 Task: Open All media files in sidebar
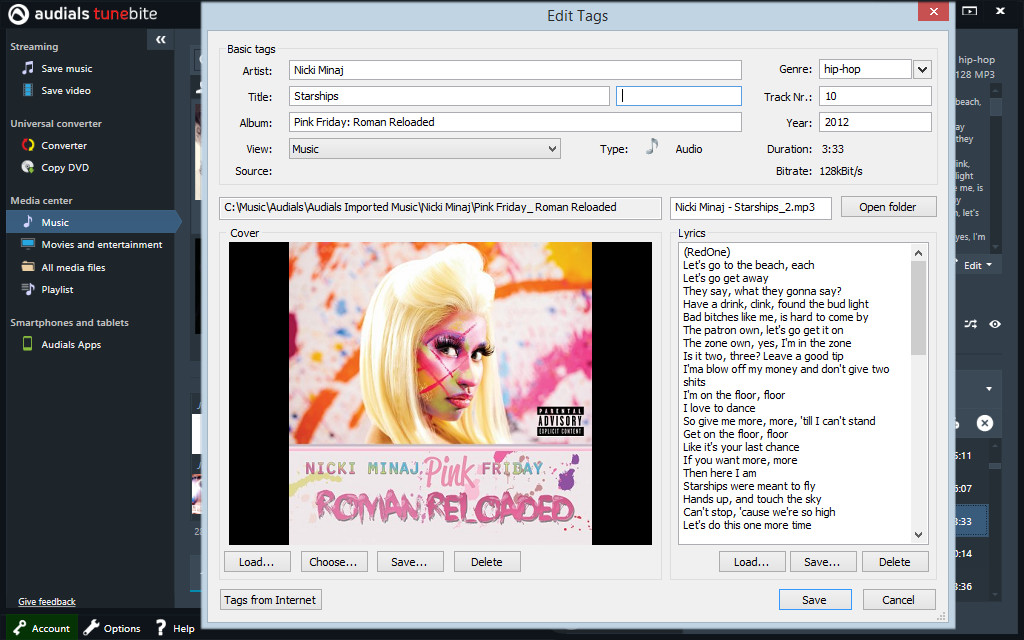click(73, 268)
